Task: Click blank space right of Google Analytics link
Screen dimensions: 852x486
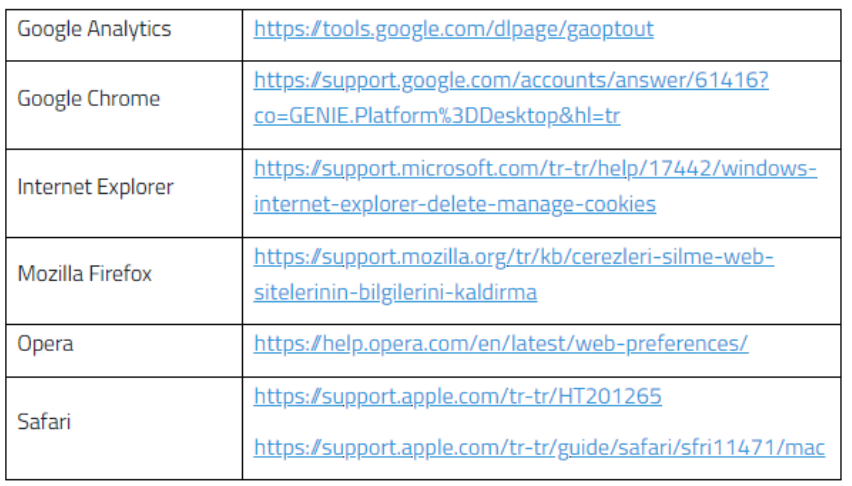Action: (x=748, y=29)
